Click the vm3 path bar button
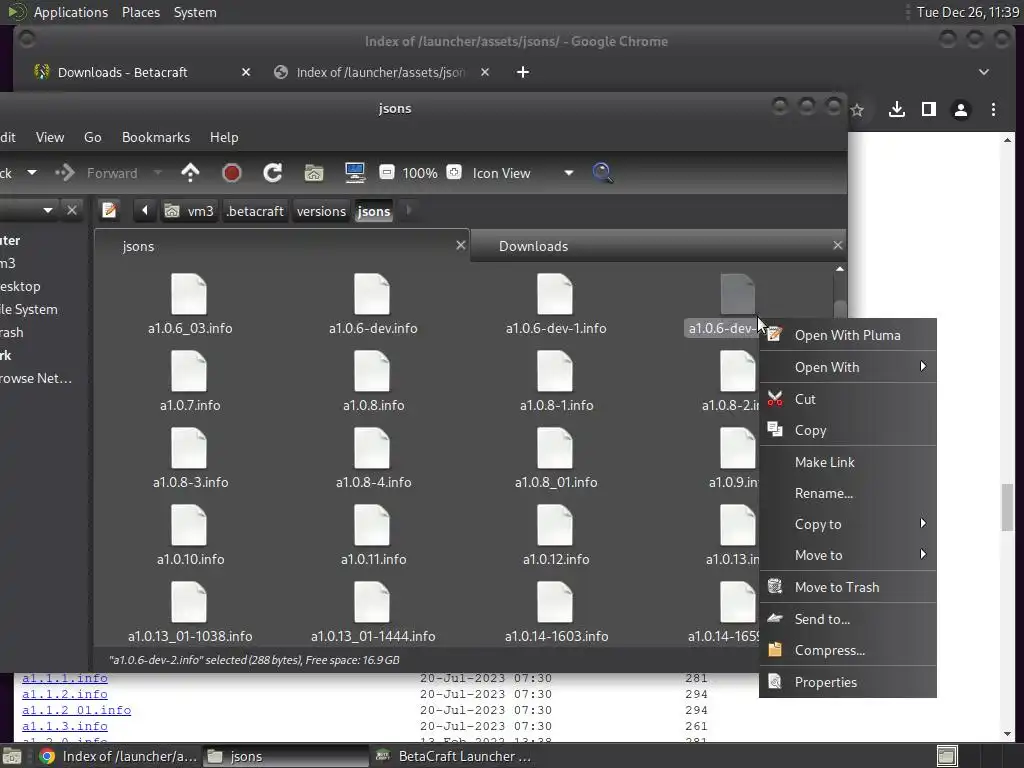This screenshot has height=768, width=1024. [189, 211]
